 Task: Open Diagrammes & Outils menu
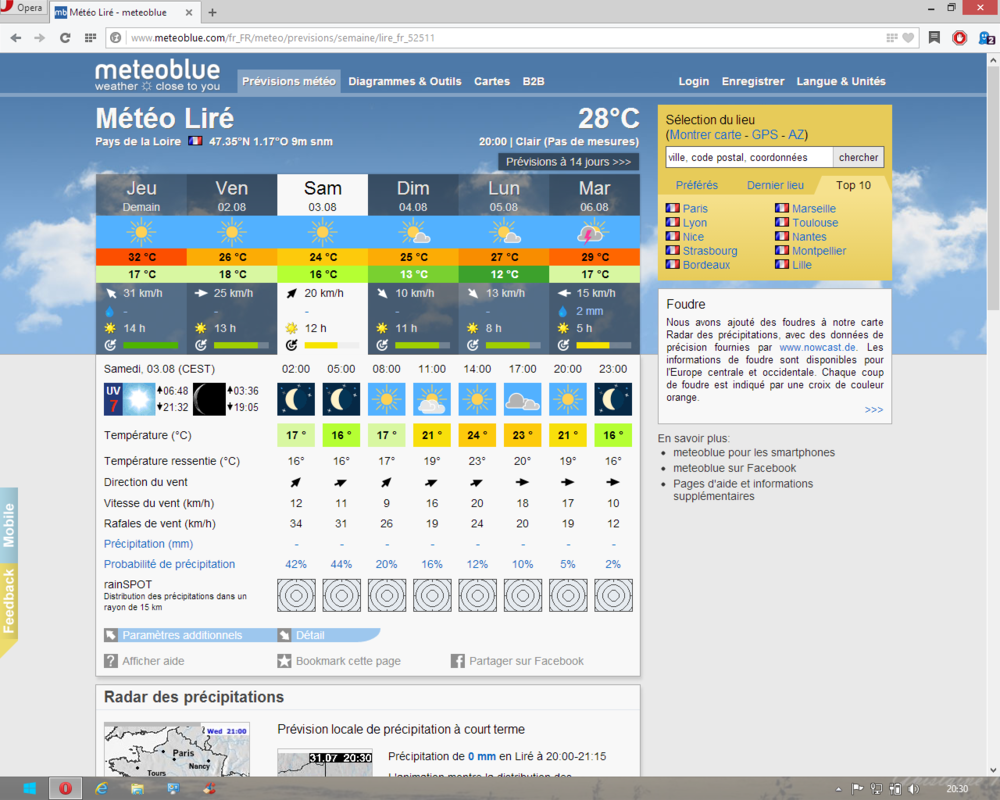point(404,82)
